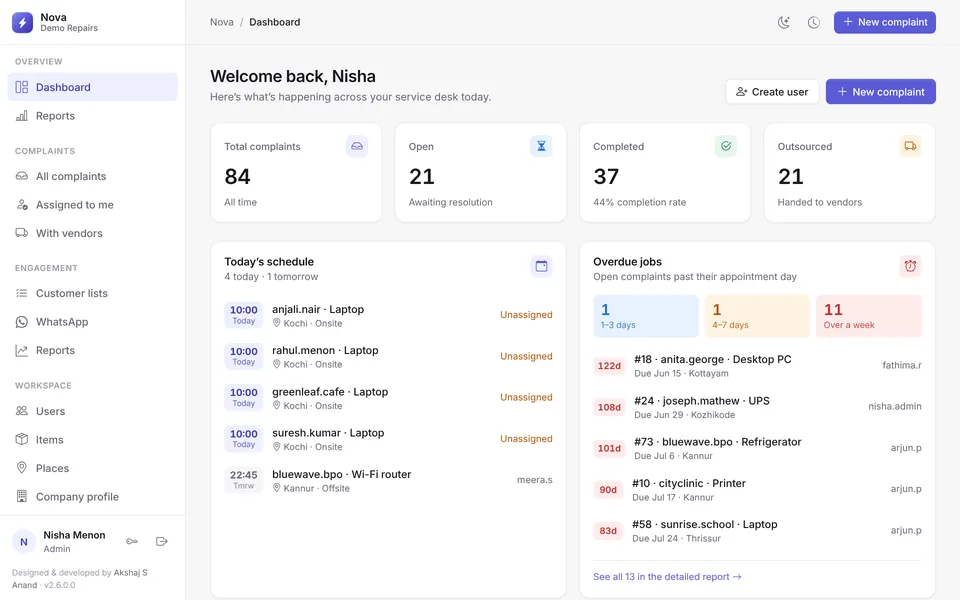Open Reports under Overview section
960x600 pixels.
pyautogui.click(x=92, y=116)
